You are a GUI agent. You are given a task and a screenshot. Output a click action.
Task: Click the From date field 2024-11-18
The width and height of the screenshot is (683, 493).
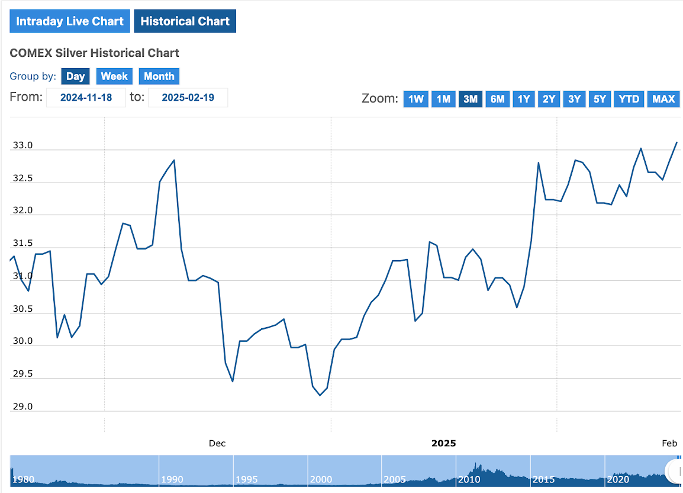coord(86,97)
